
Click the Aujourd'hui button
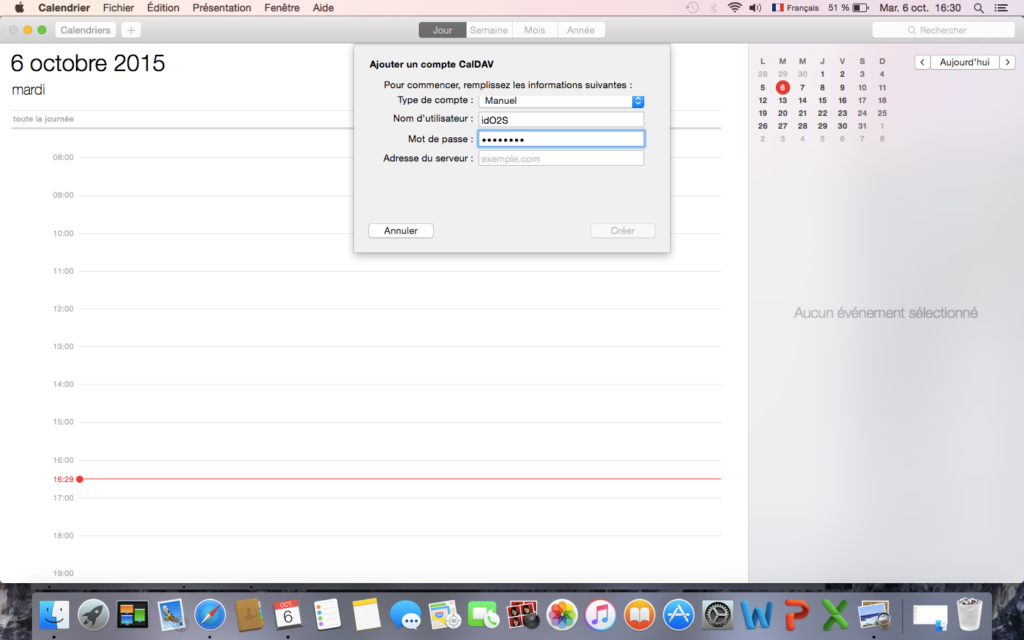965,62
